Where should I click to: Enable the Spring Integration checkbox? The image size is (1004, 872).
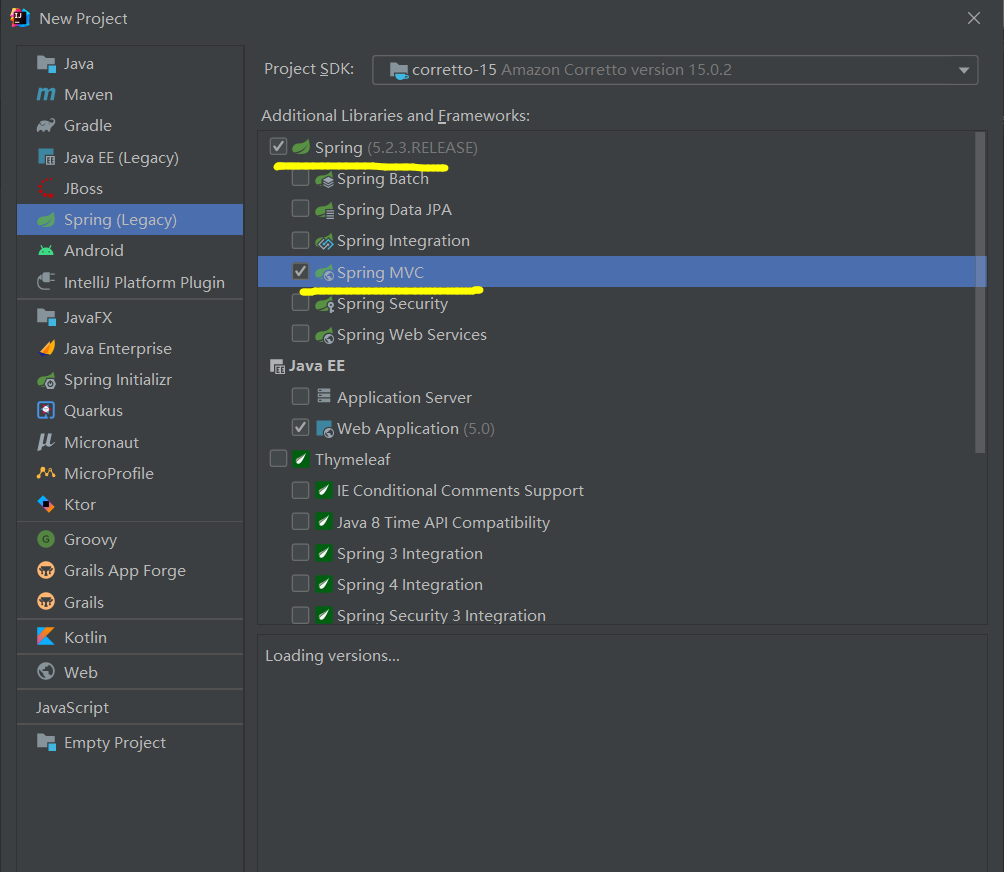pyautogui.click(x=300, y=240)
